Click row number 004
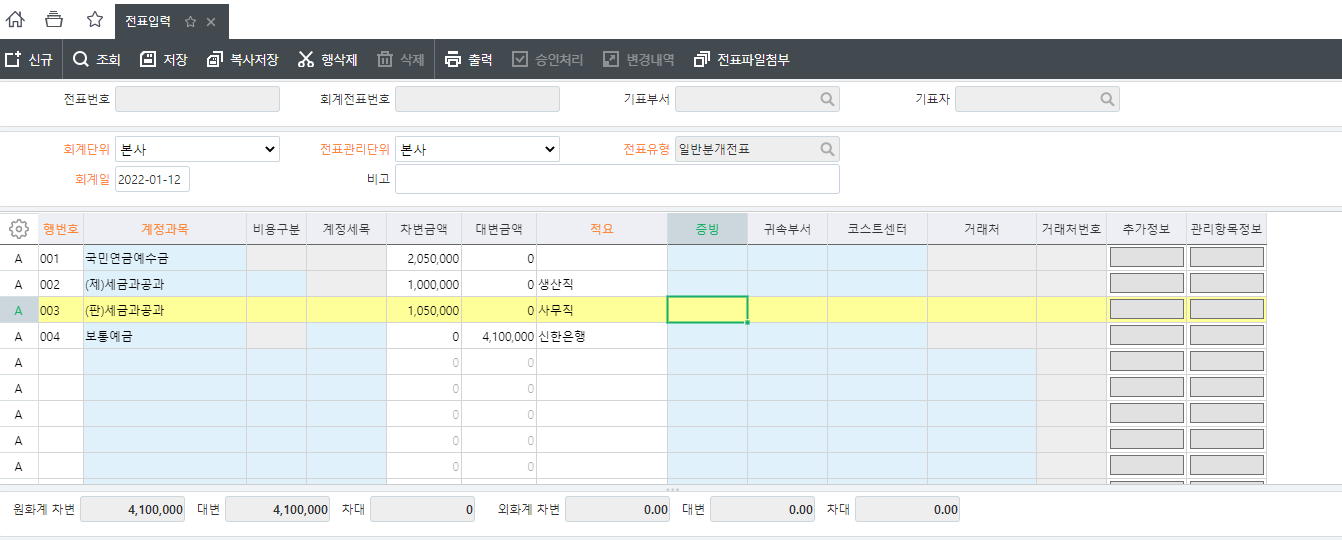The image size is (1342, 540). click(61, 336)
